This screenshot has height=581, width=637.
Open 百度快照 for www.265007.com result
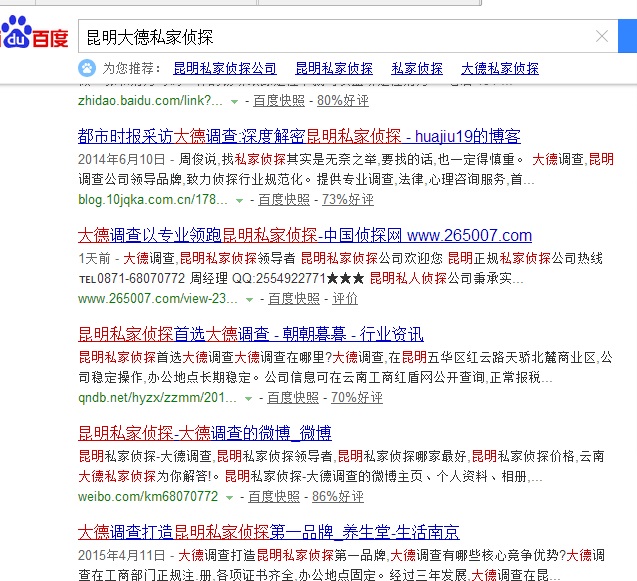click(x=294, y=299)
